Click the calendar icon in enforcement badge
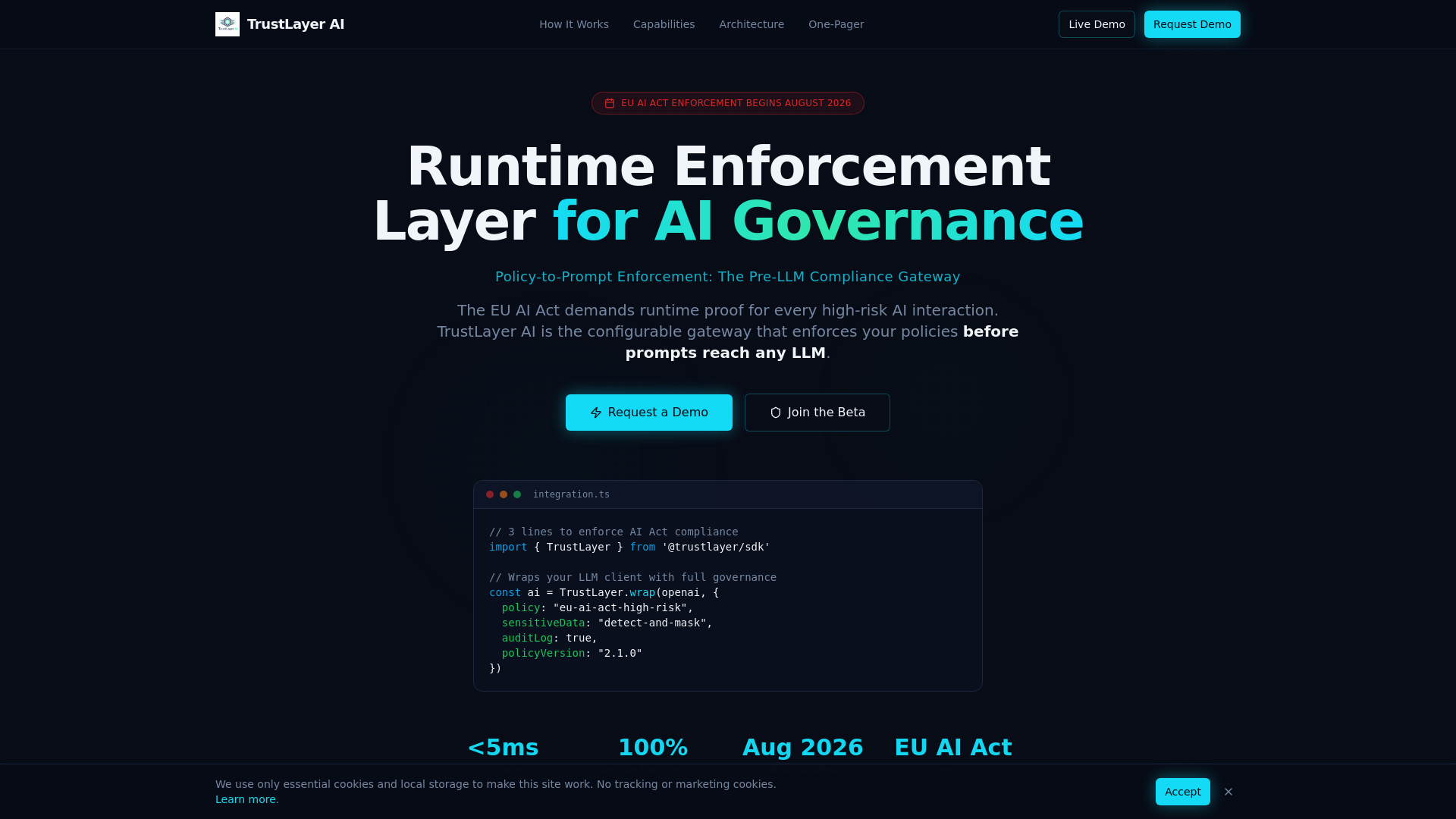 click(x=610, y=103)
